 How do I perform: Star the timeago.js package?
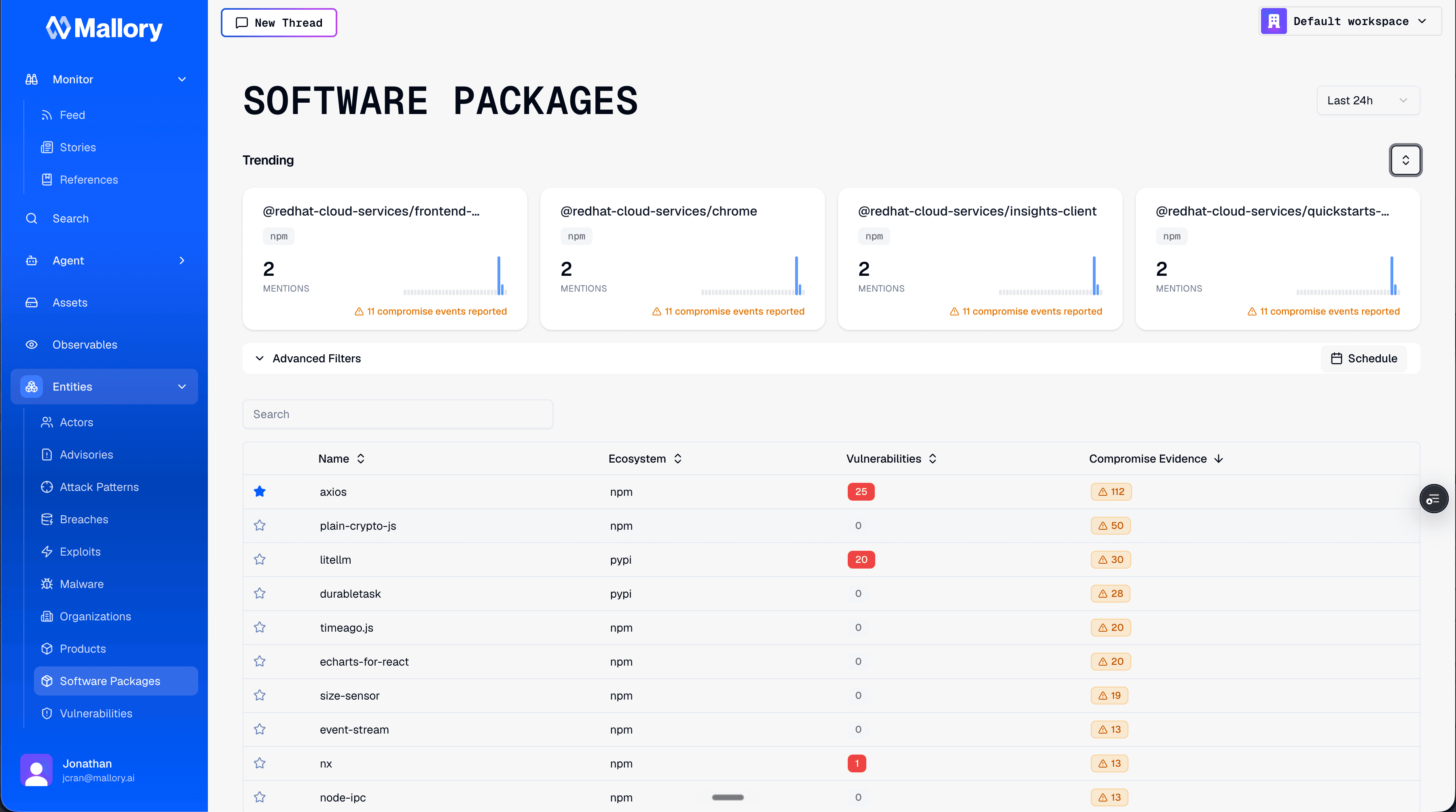point(259,628)
